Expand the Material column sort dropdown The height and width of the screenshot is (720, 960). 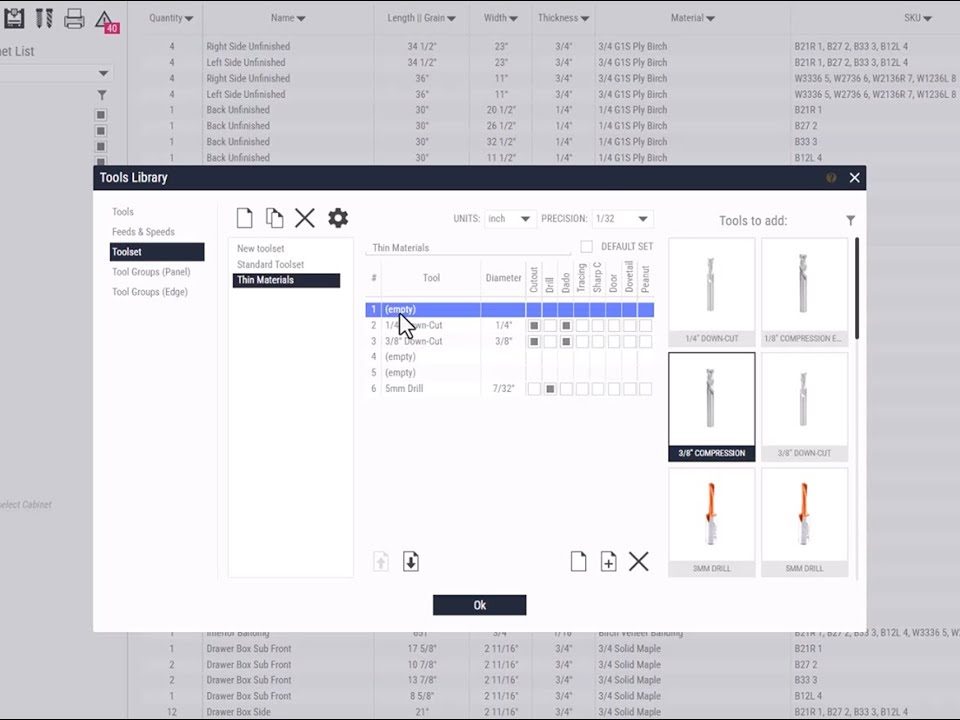pyautogui.click(x=710, y=18)
